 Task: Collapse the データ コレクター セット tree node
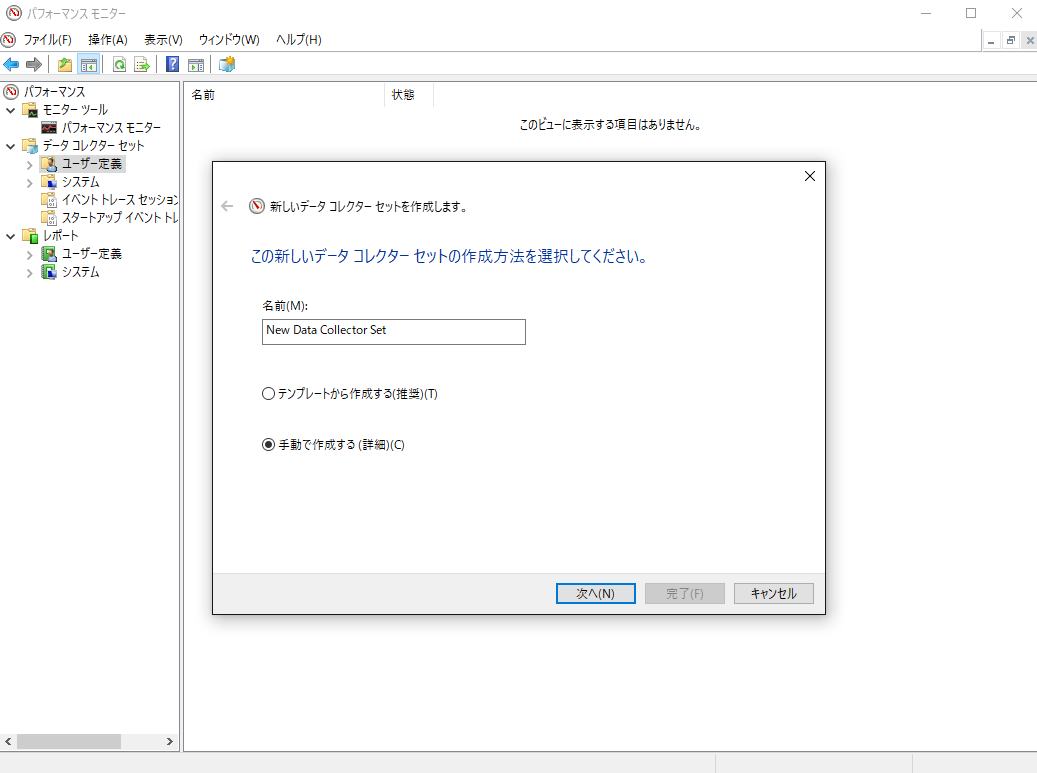11,146
